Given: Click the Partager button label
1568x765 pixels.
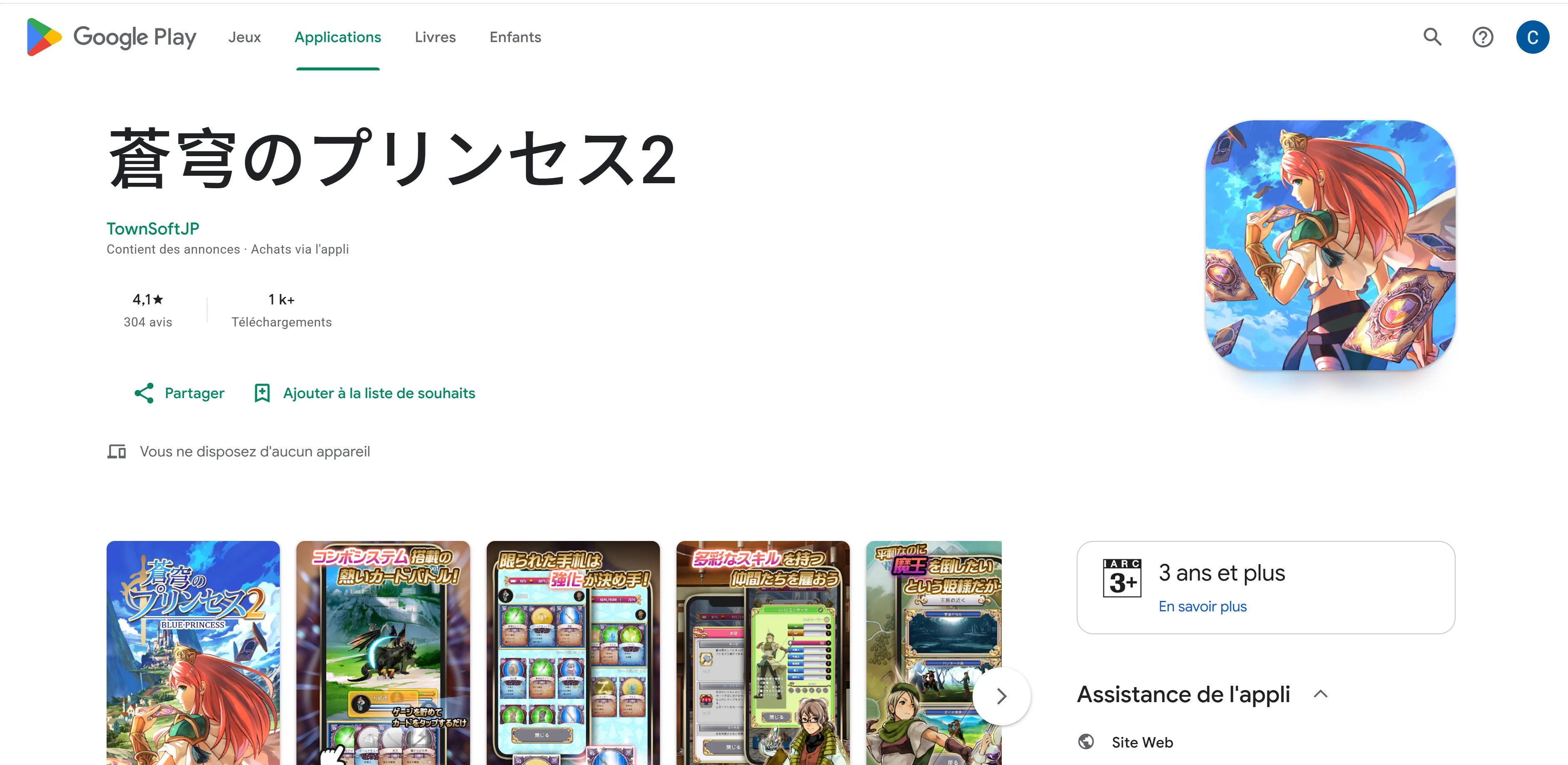Looking at the screenshot, I should 194,393.
